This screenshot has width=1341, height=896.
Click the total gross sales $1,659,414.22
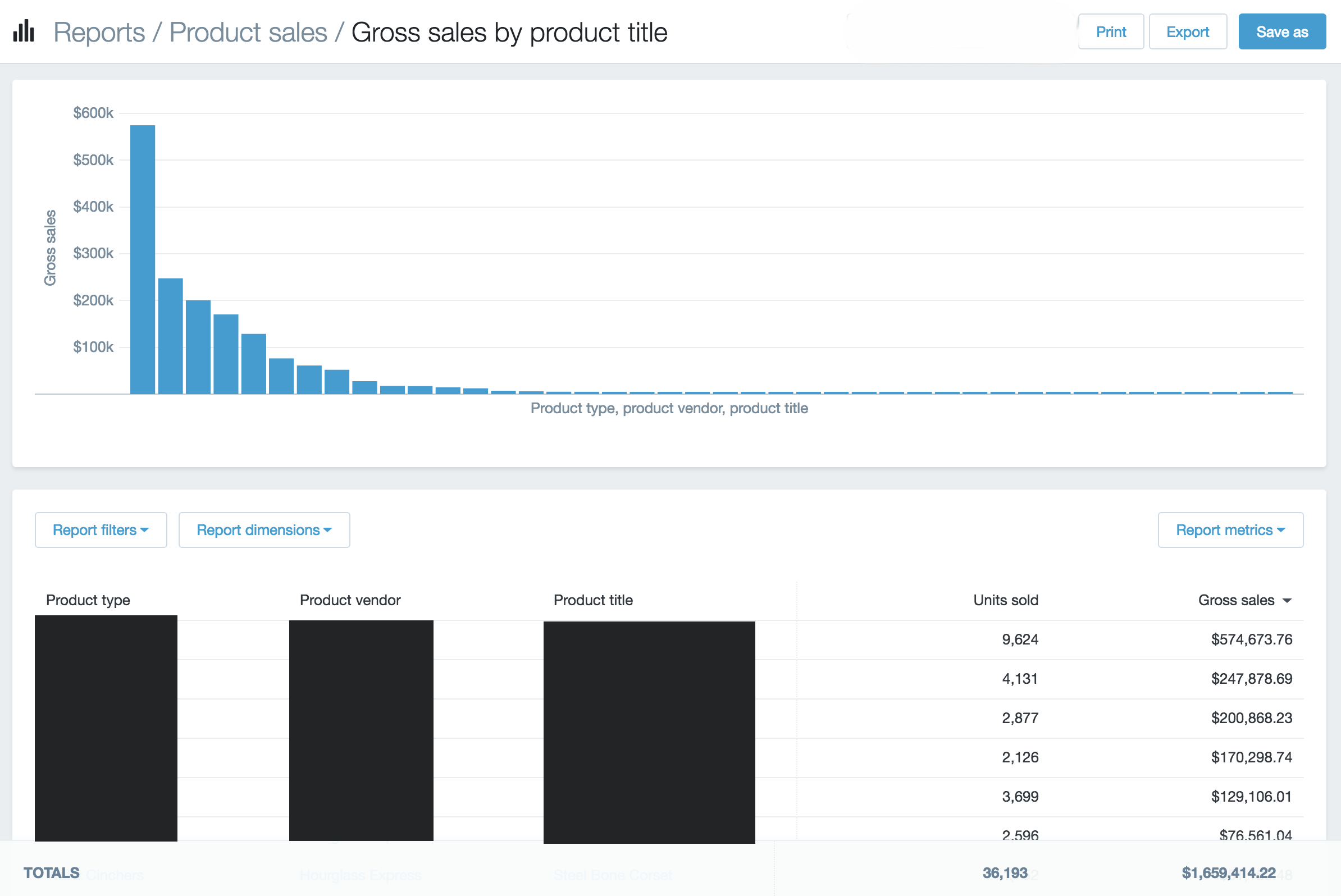click(x=1228, y=872)
